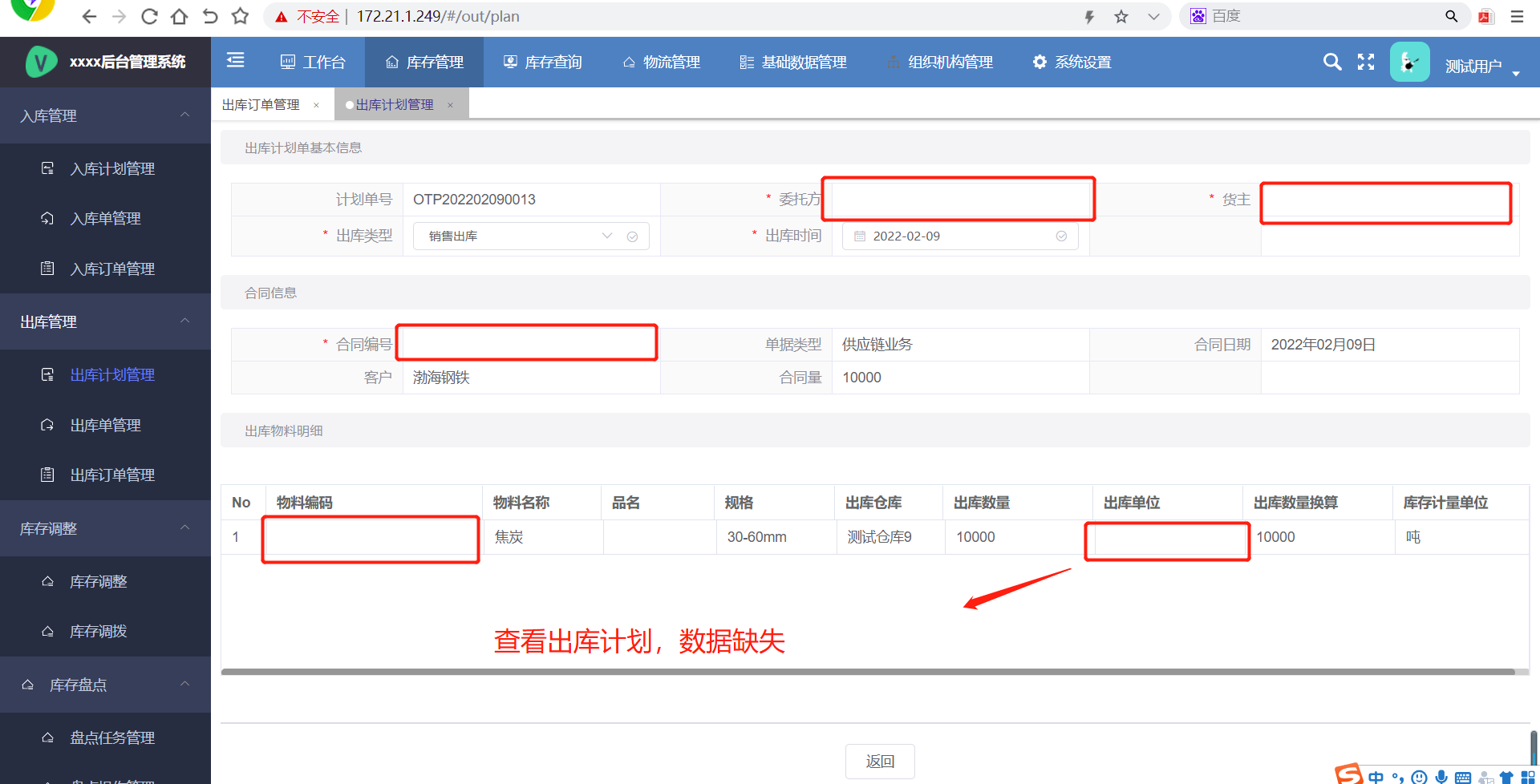This screenshot has width=1540, height=784.
Task: Toggle fullscreen with the expand icon
Action: [1366, 62]
